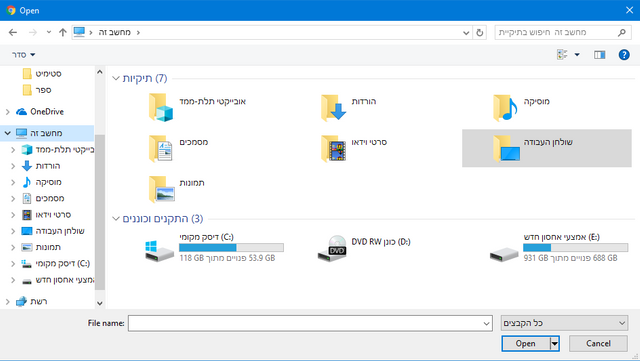
Task: Open address bar history dropdown
Action: tap(466, 33)
